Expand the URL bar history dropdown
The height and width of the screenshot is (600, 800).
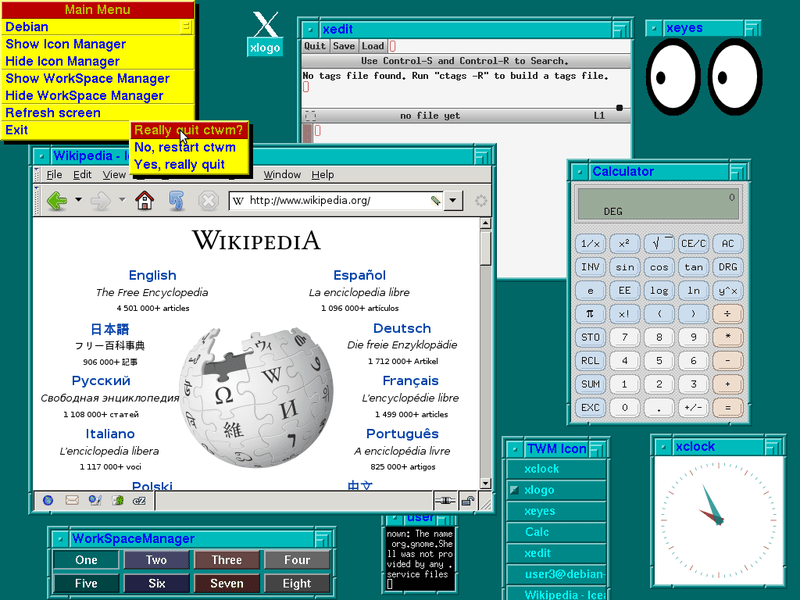coord(453,200)
